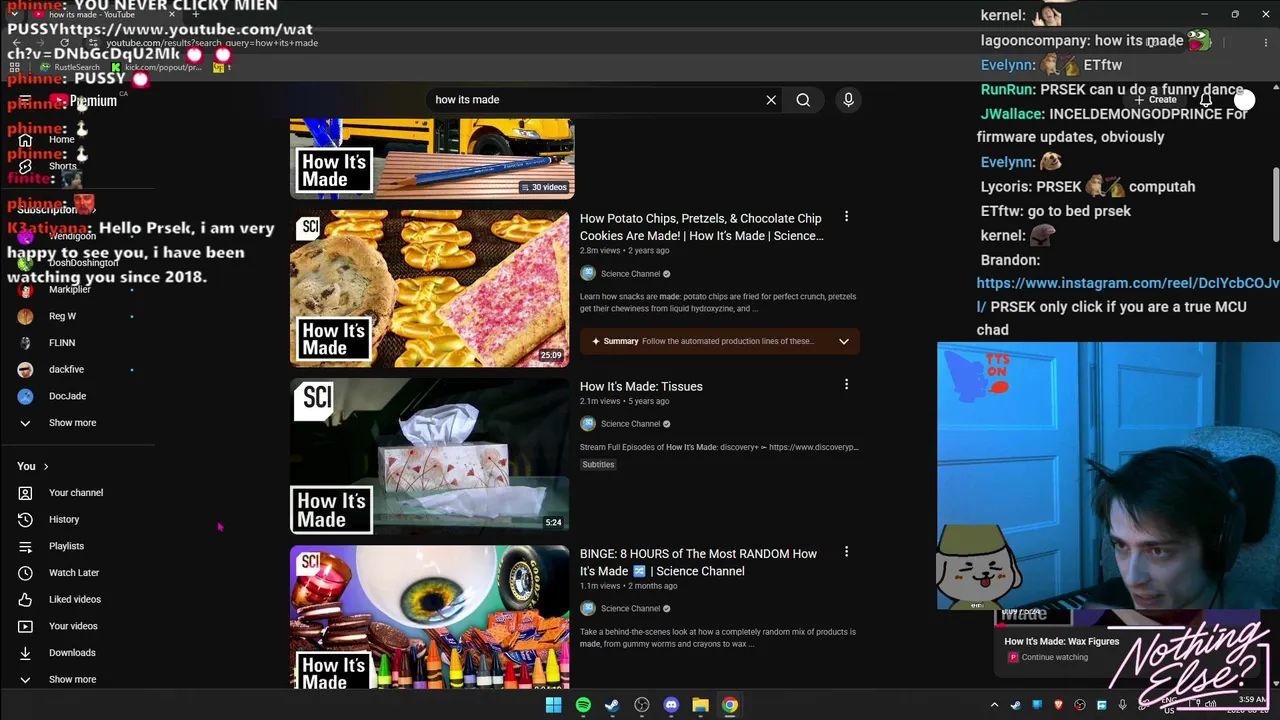Image resolution: width=1280 pixels, height=720 pixels.
Task: Click the Science Channel avatar under Potato Chips video
Action: (588, 274)
